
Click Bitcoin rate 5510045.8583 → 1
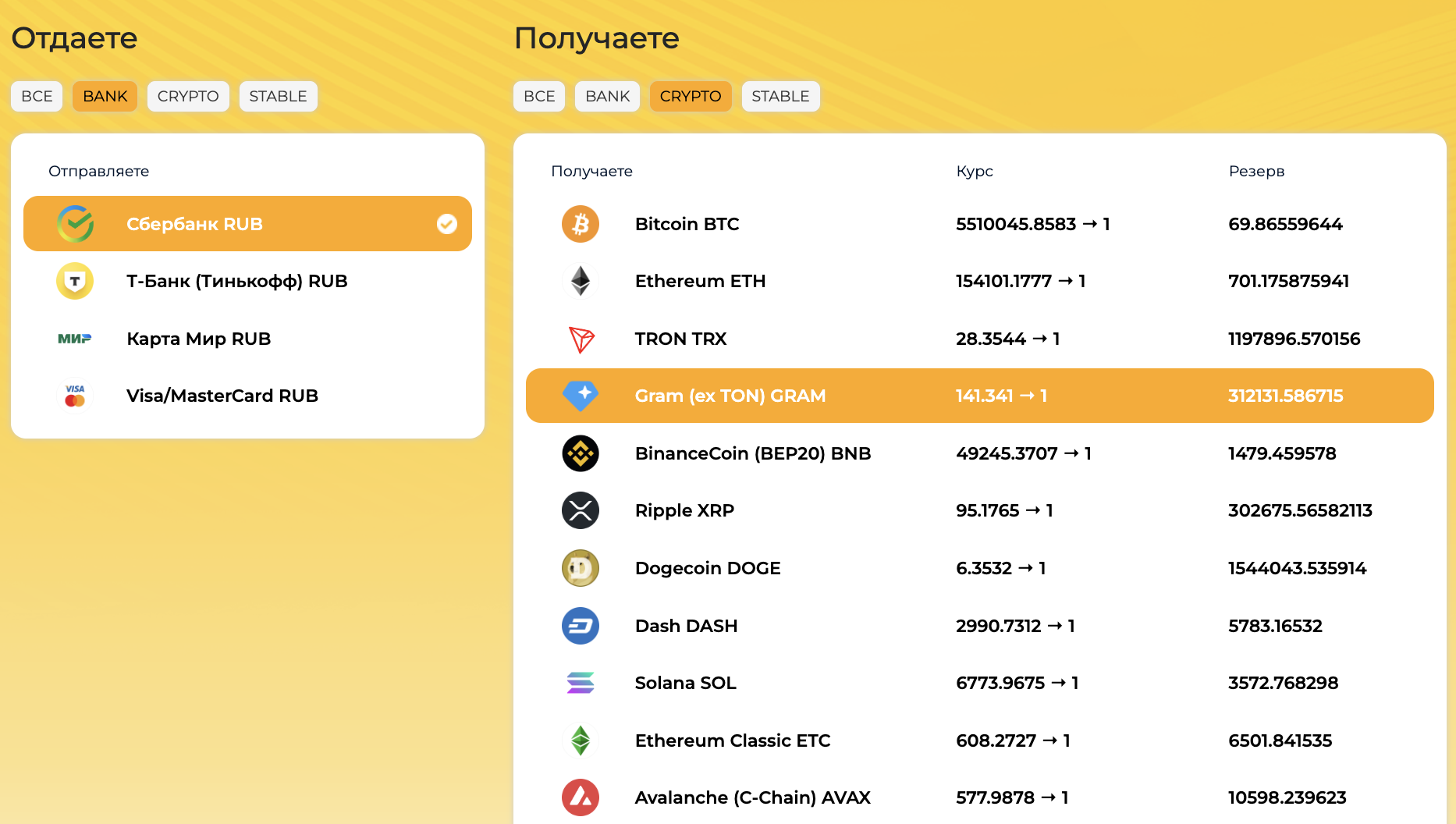click(x=1033, y=224)
